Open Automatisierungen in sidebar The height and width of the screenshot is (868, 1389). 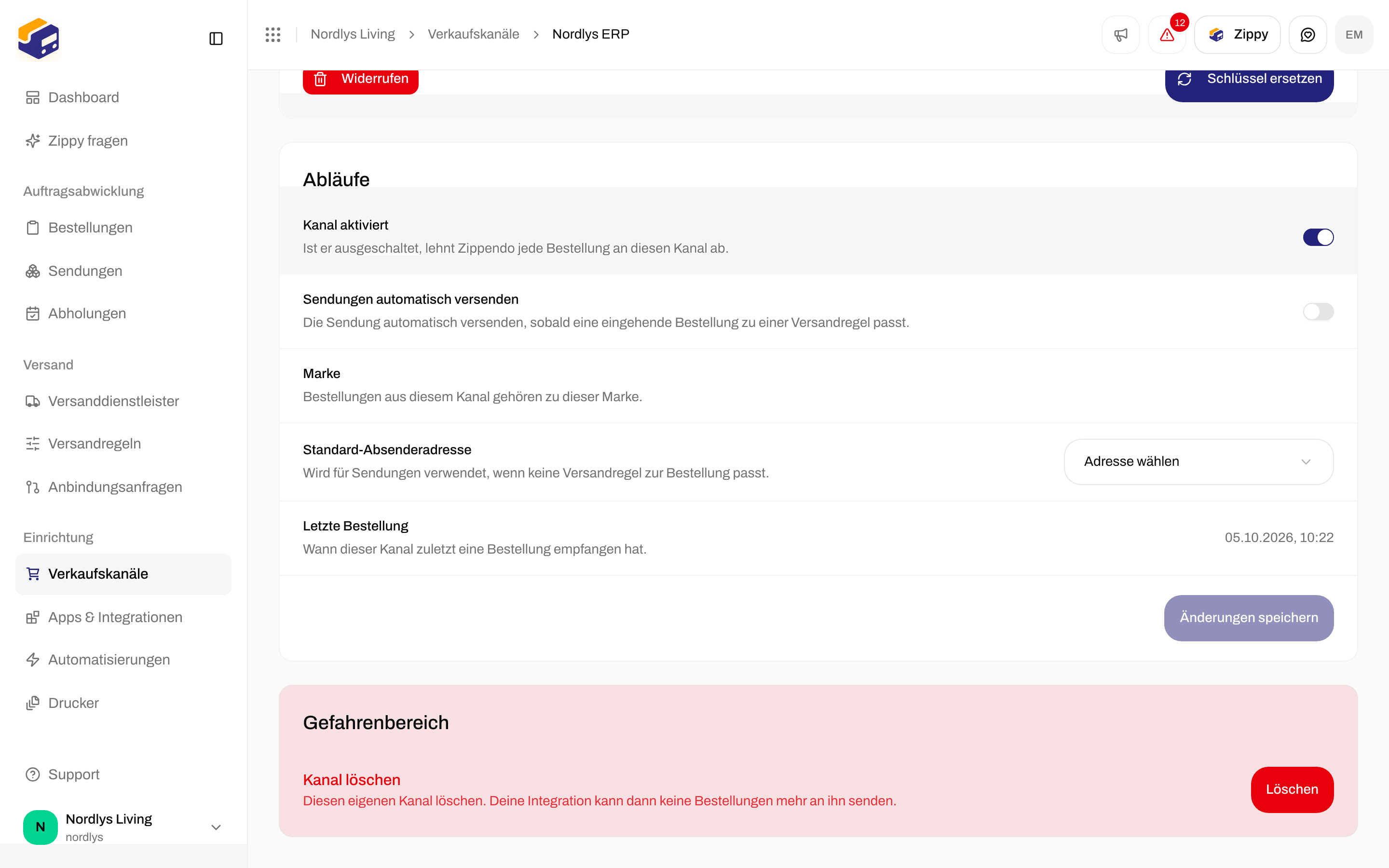pyautogui.click(x=123, y=660)
